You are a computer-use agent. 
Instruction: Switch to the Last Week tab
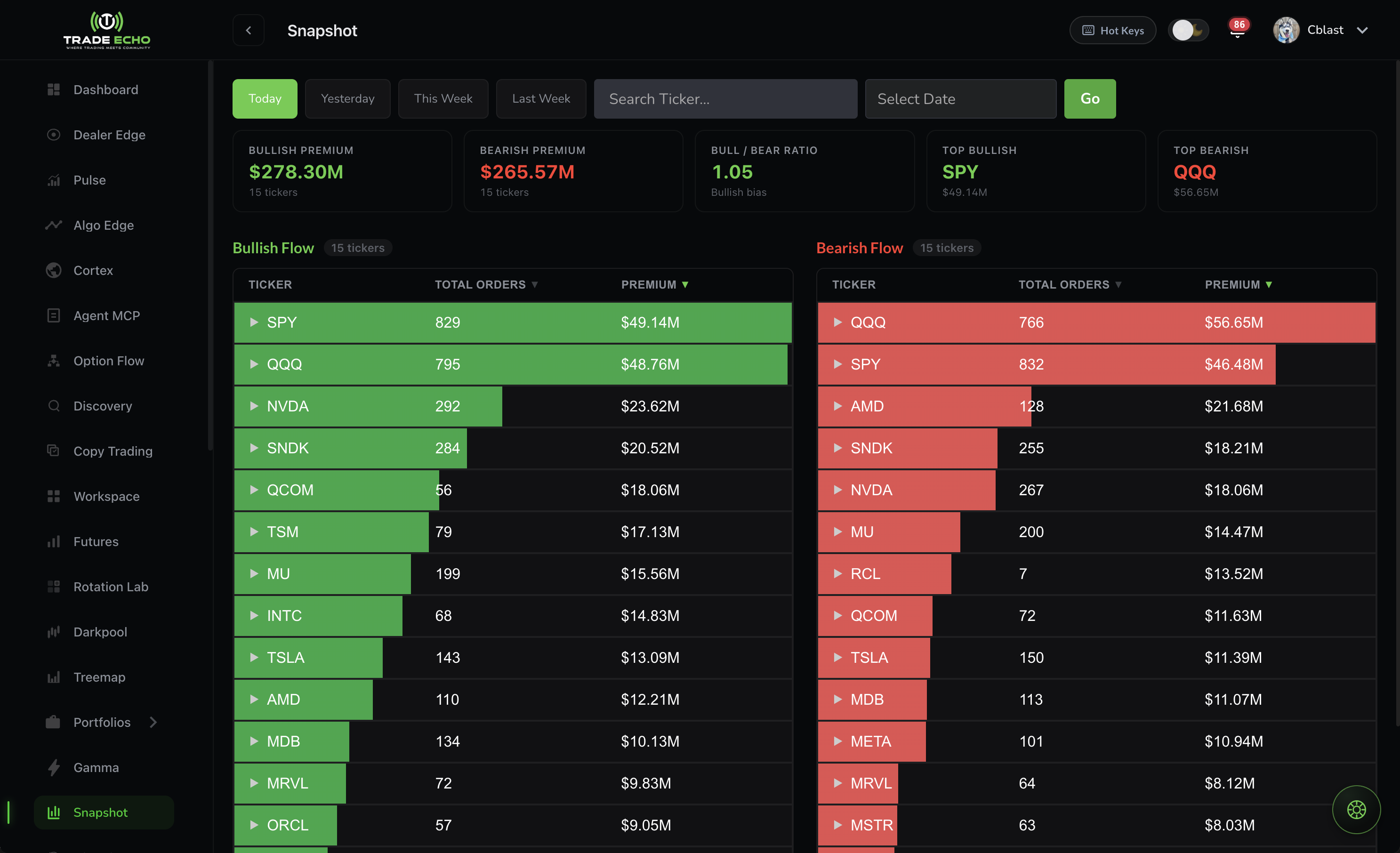541,99
